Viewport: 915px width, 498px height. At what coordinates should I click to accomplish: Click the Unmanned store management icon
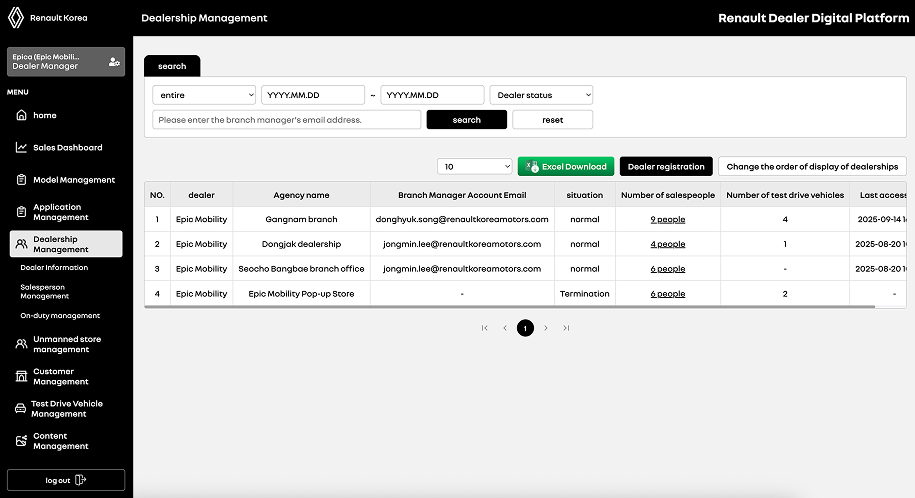click(x=21, y=344)
